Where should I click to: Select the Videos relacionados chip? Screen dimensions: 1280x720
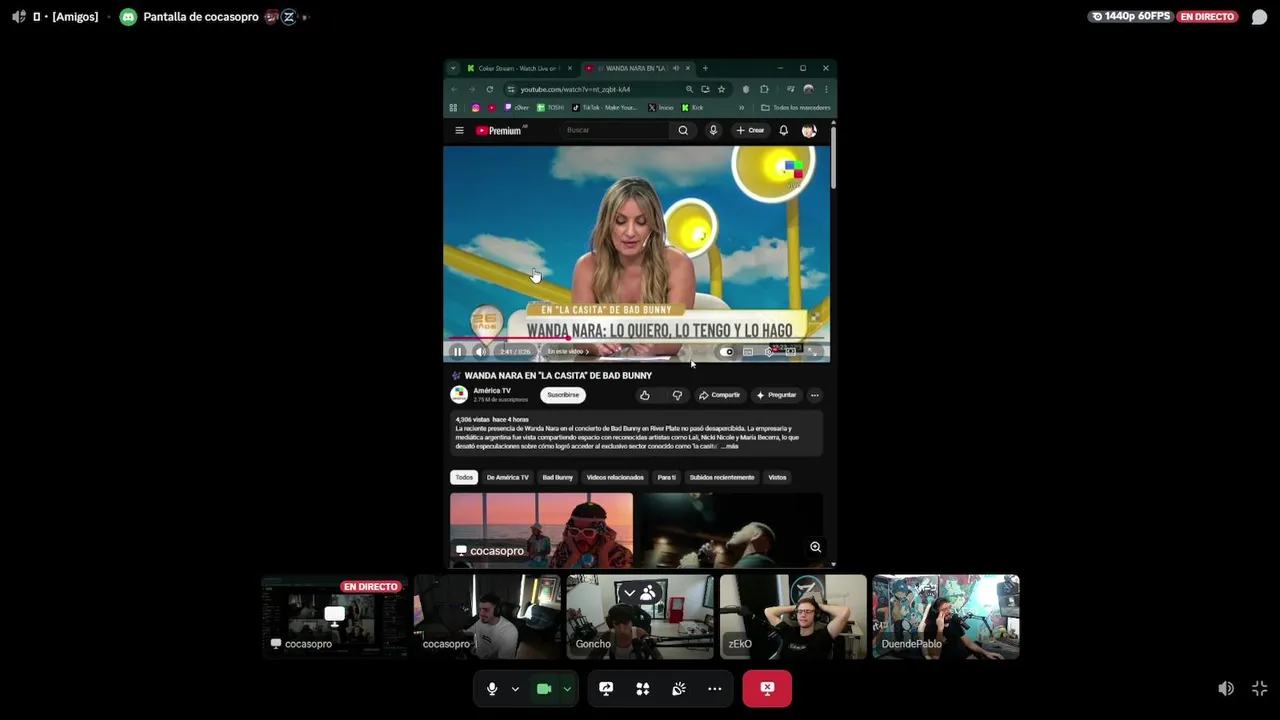coord(615,477)
